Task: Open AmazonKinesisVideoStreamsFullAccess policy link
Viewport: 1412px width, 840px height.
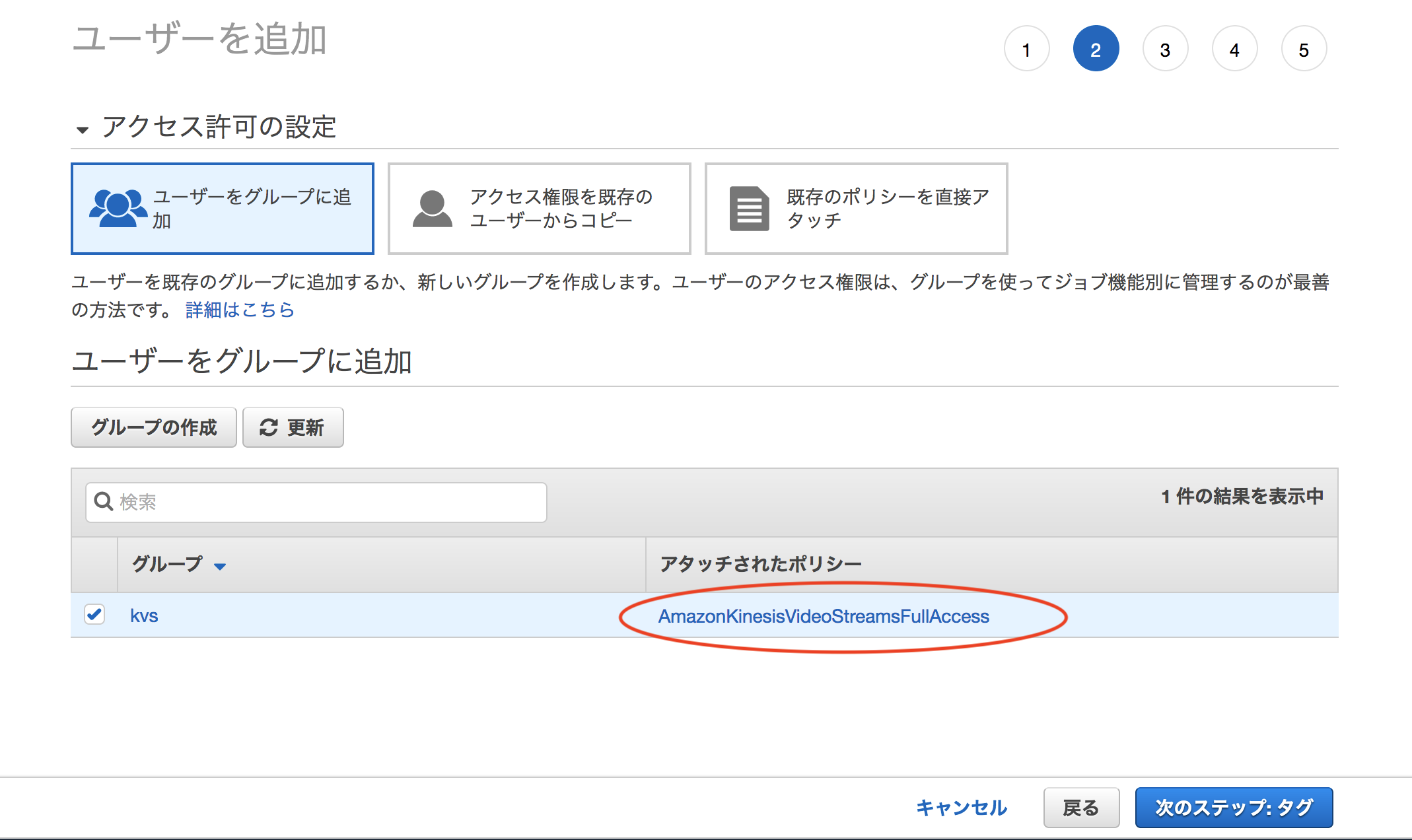Action: pyautogui.click(x=823, y=616)
